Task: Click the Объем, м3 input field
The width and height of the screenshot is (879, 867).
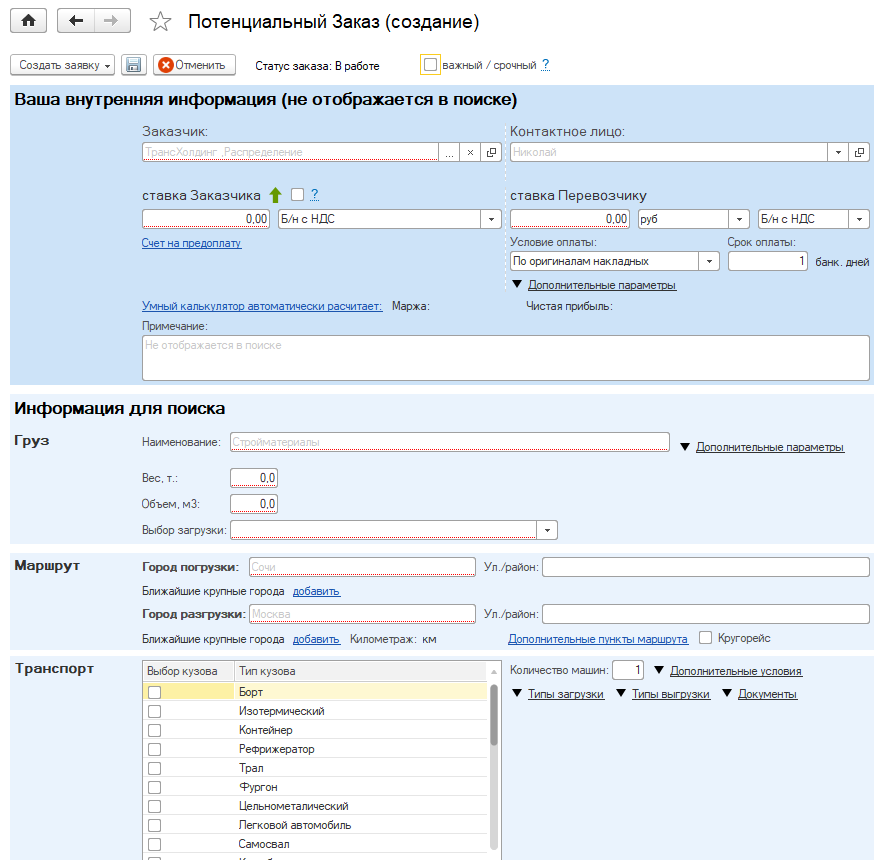Action: tap(254, 504)
